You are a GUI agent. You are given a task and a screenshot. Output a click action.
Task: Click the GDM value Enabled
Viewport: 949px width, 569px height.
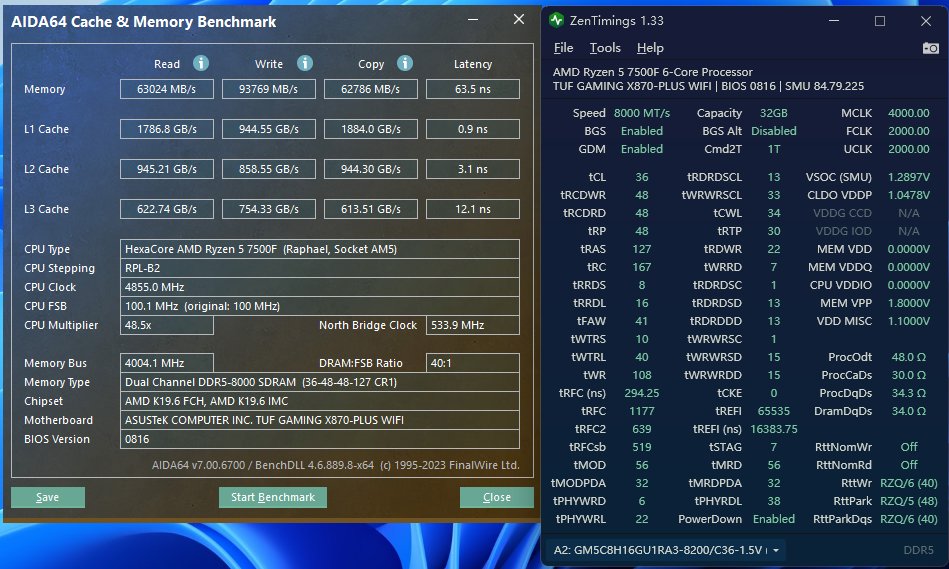[642, 149]
